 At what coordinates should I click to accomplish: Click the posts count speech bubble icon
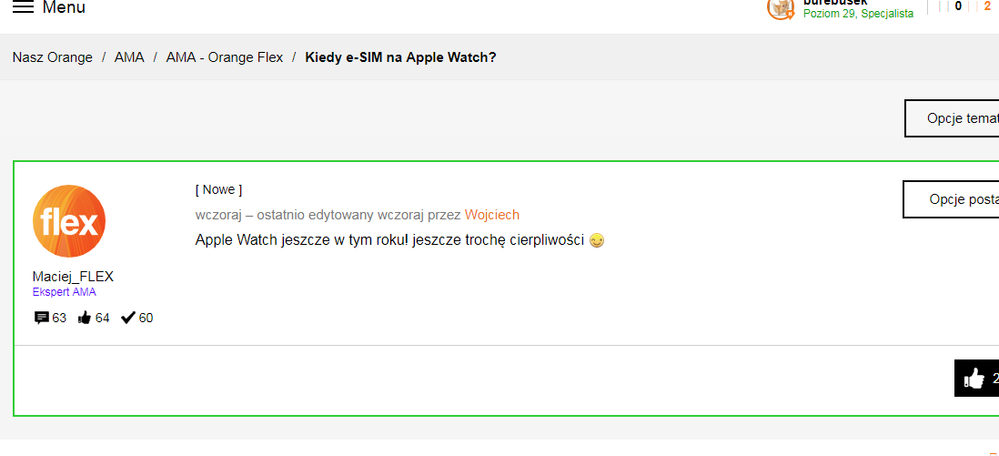(42, 318)
